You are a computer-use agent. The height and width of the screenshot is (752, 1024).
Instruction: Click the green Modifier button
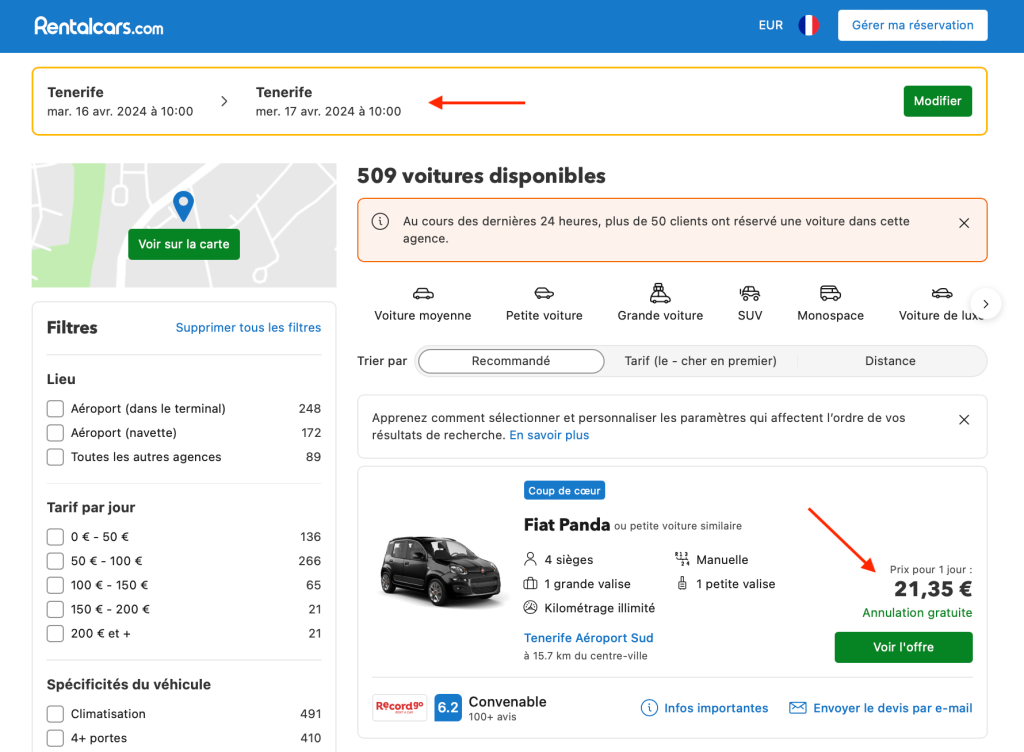[937, 101]
